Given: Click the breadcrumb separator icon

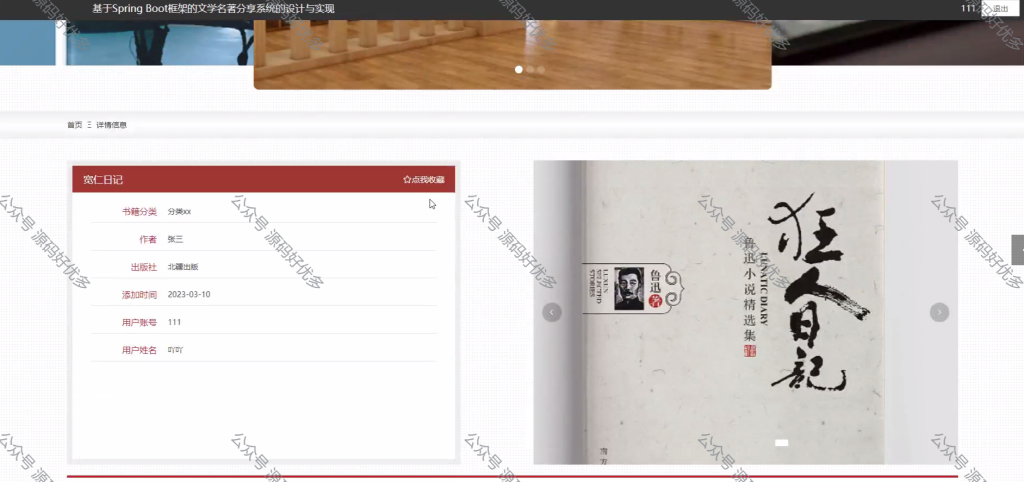Looking at the screenshot, I should coord(89,125).
